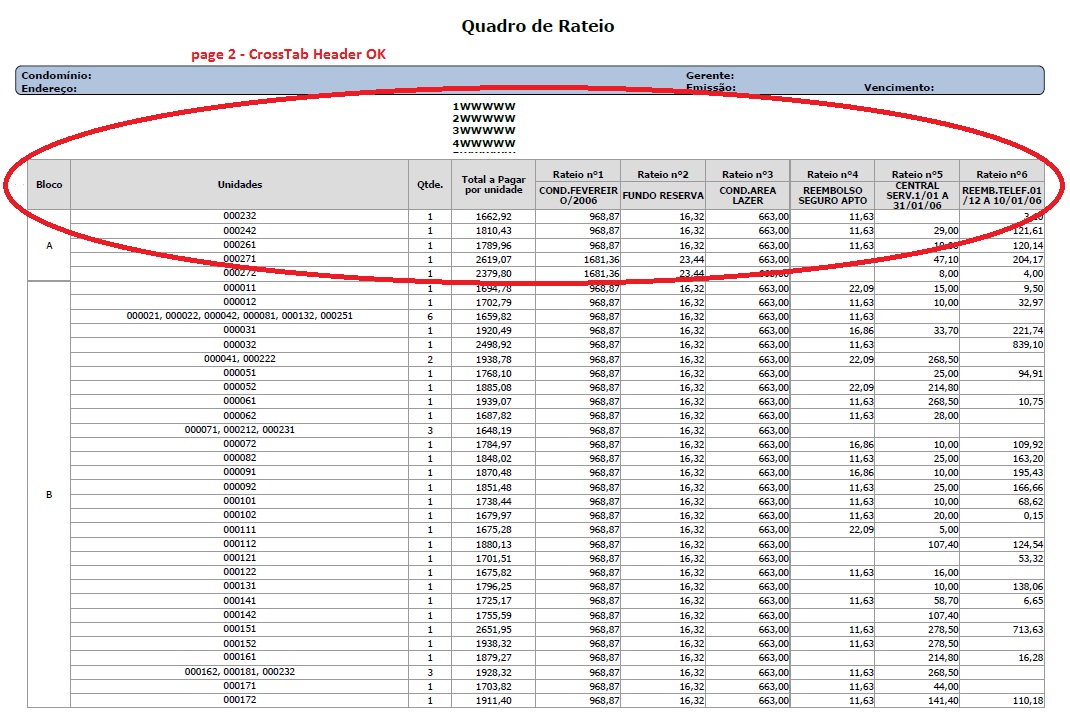Click the 'CENTRAL SERV.1/01 A 31/01/06' subheader
Viewport: 1070px width, 723px height.
[x=917, y=195]
